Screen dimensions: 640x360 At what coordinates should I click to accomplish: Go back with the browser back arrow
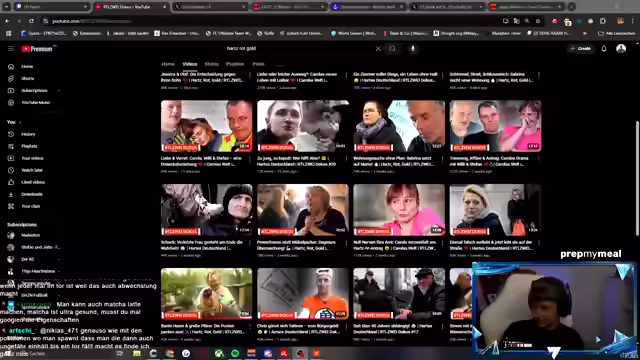point(7,21)
